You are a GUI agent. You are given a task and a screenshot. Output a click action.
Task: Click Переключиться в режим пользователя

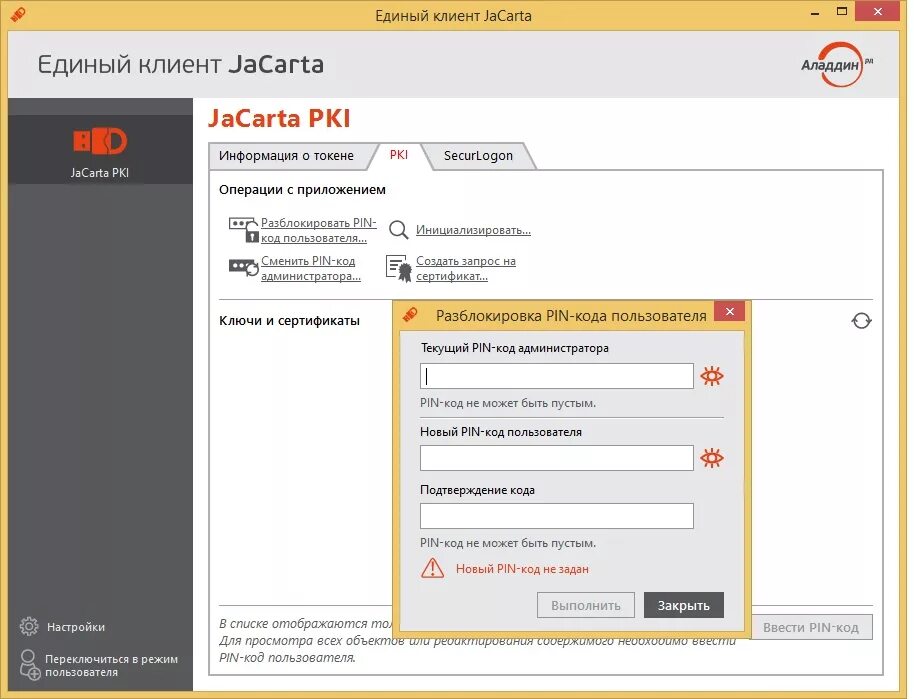111,665
